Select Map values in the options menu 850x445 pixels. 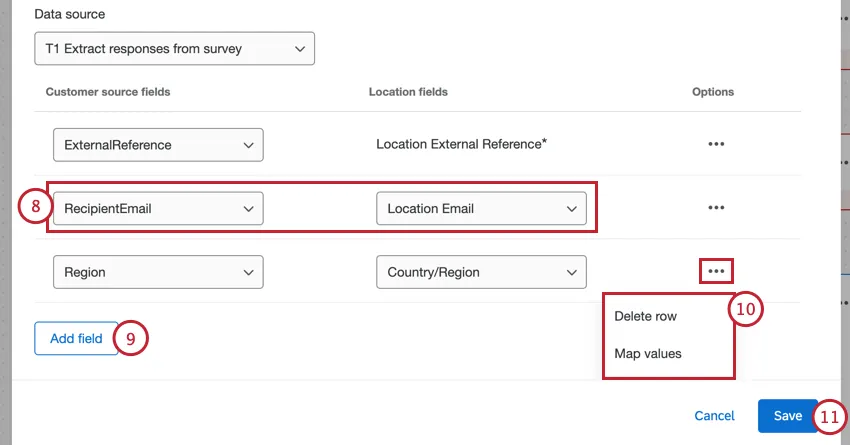[x=648, y=353]
